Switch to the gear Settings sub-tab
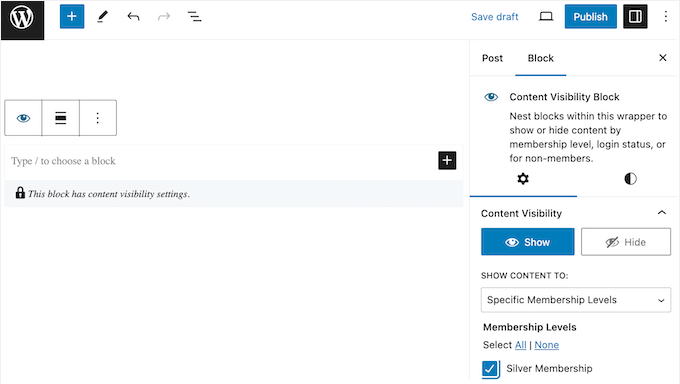 pos(523,179)
